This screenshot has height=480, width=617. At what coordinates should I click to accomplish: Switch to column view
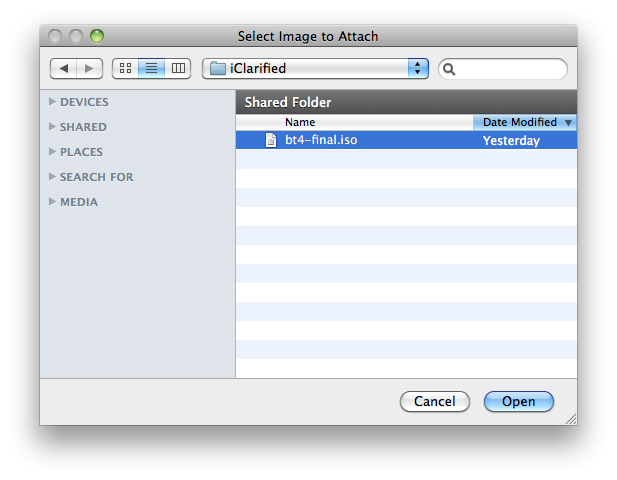tap(178, 68)
